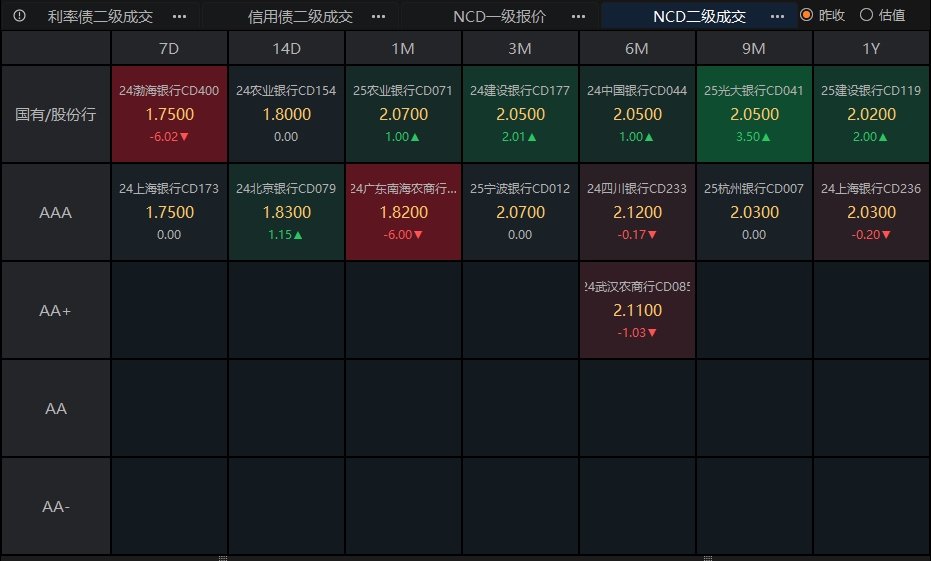
Task: Open more options beside NCD一级报价
Action: point(578,16)
